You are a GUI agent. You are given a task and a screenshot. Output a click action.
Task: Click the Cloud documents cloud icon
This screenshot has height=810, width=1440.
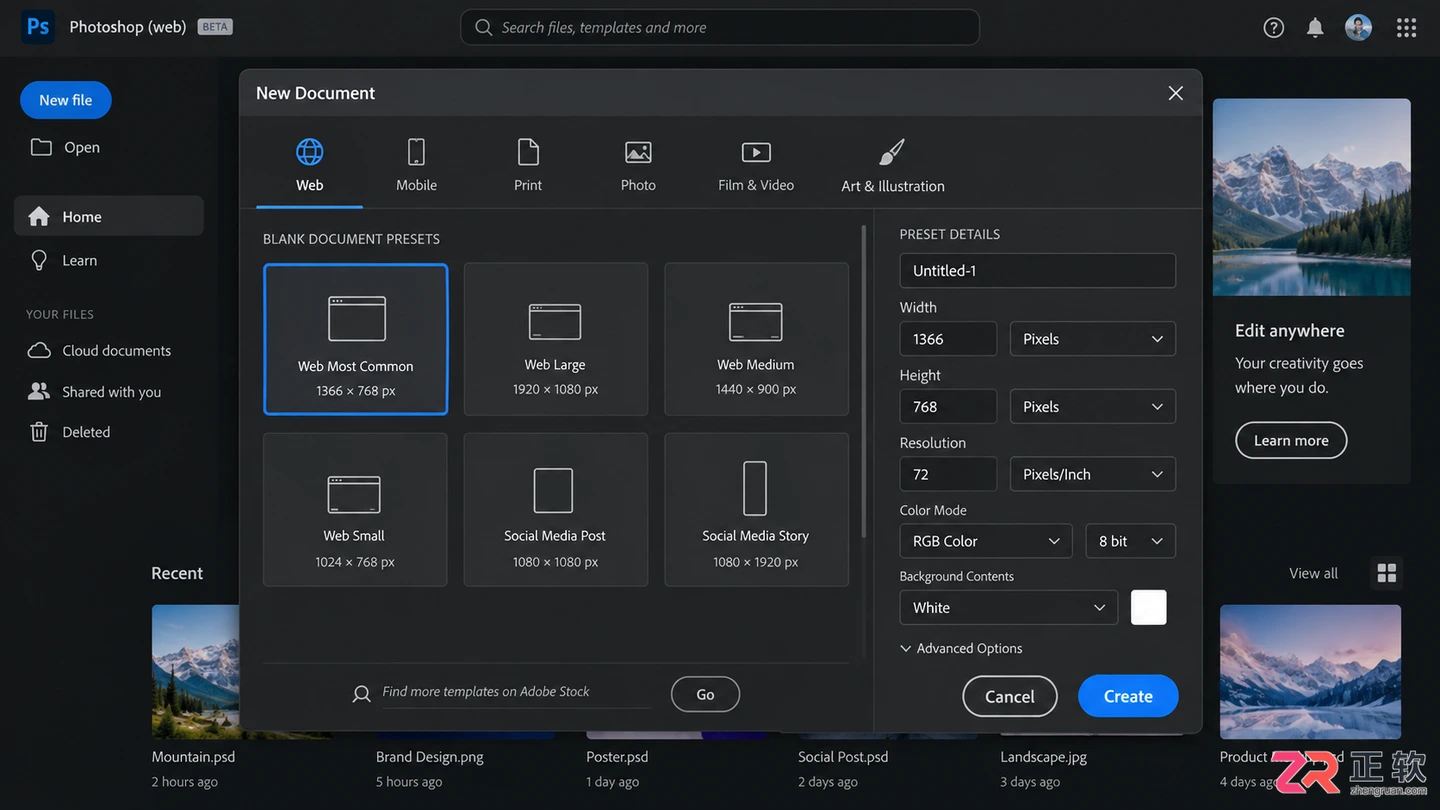click(x=39, y=350)
